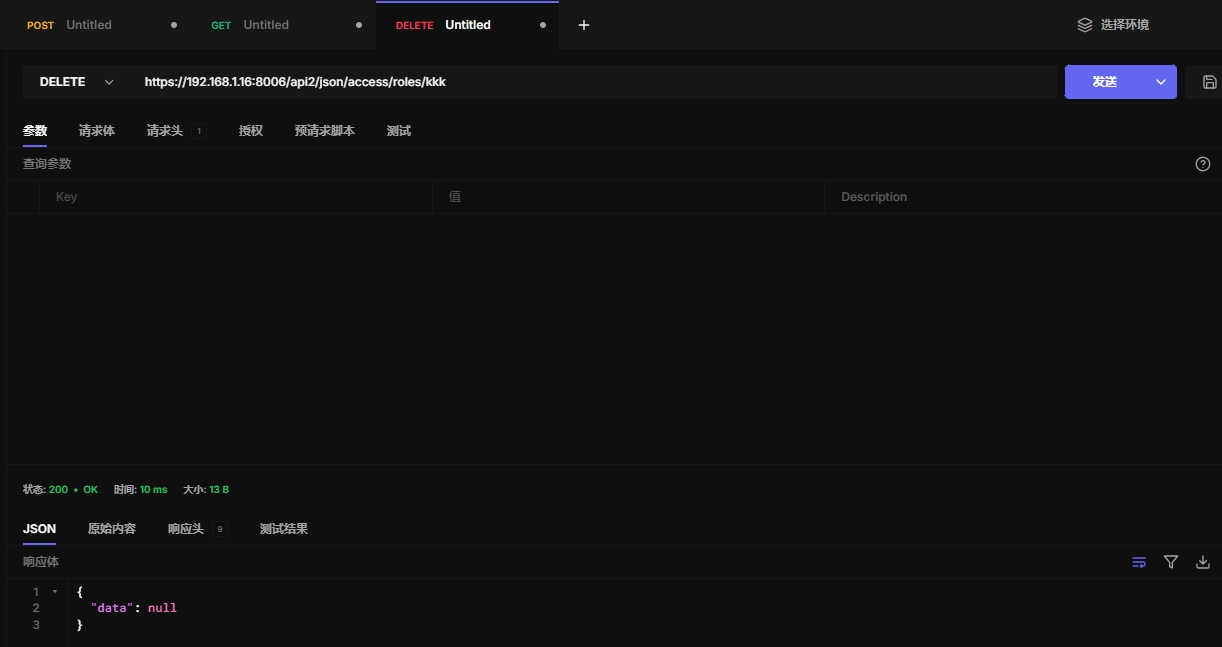Open the 请求头 headers tab

(165, 131)
